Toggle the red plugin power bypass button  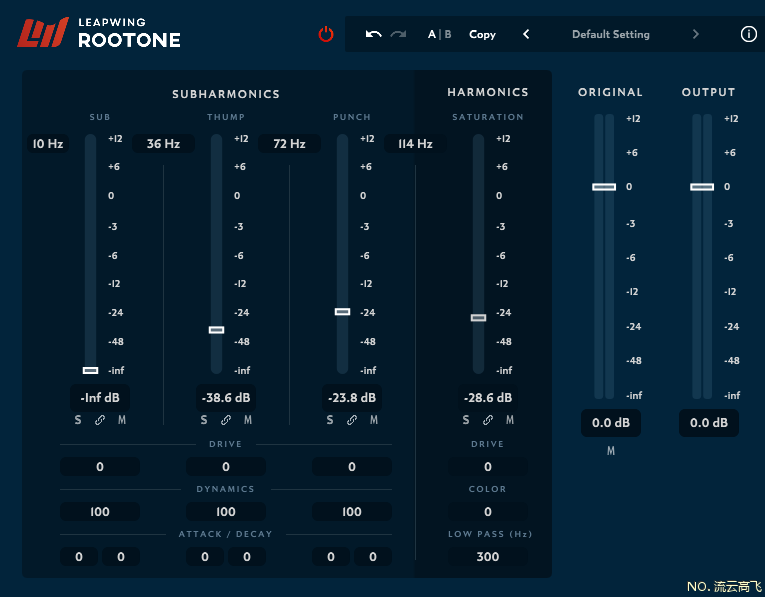[x=326, y=35]
